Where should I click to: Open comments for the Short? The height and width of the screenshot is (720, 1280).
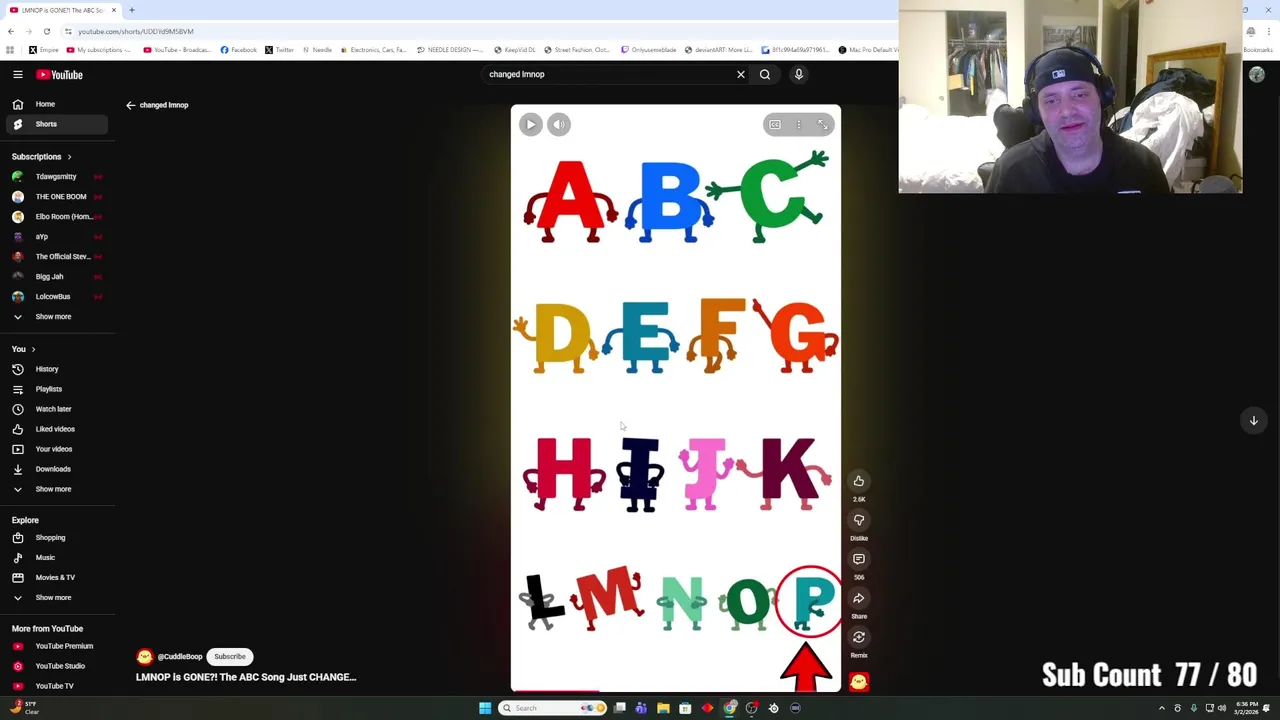[x=859, y=559]
